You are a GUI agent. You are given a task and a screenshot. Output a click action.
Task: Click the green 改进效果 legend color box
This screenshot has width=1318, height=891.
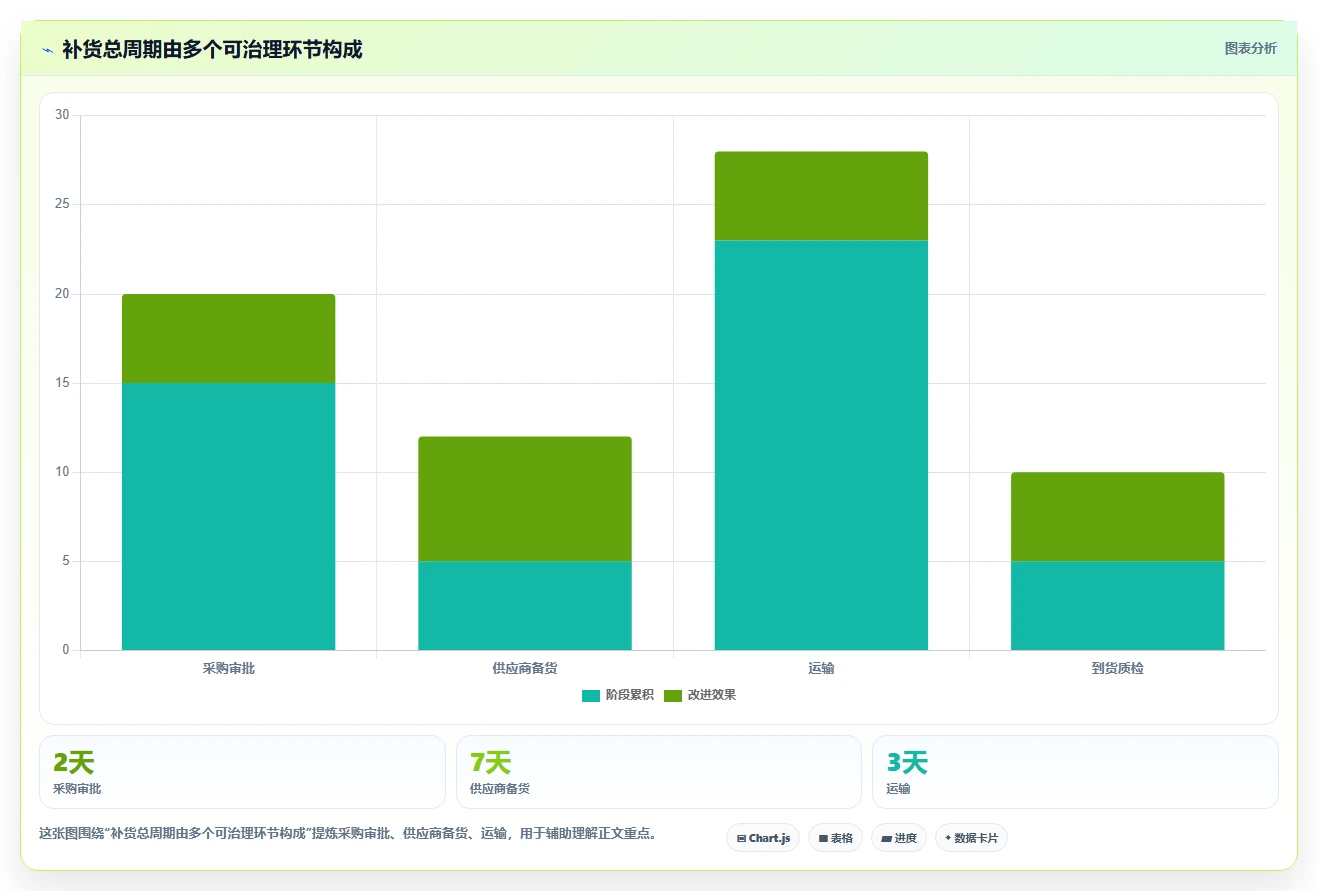(673, 695)
